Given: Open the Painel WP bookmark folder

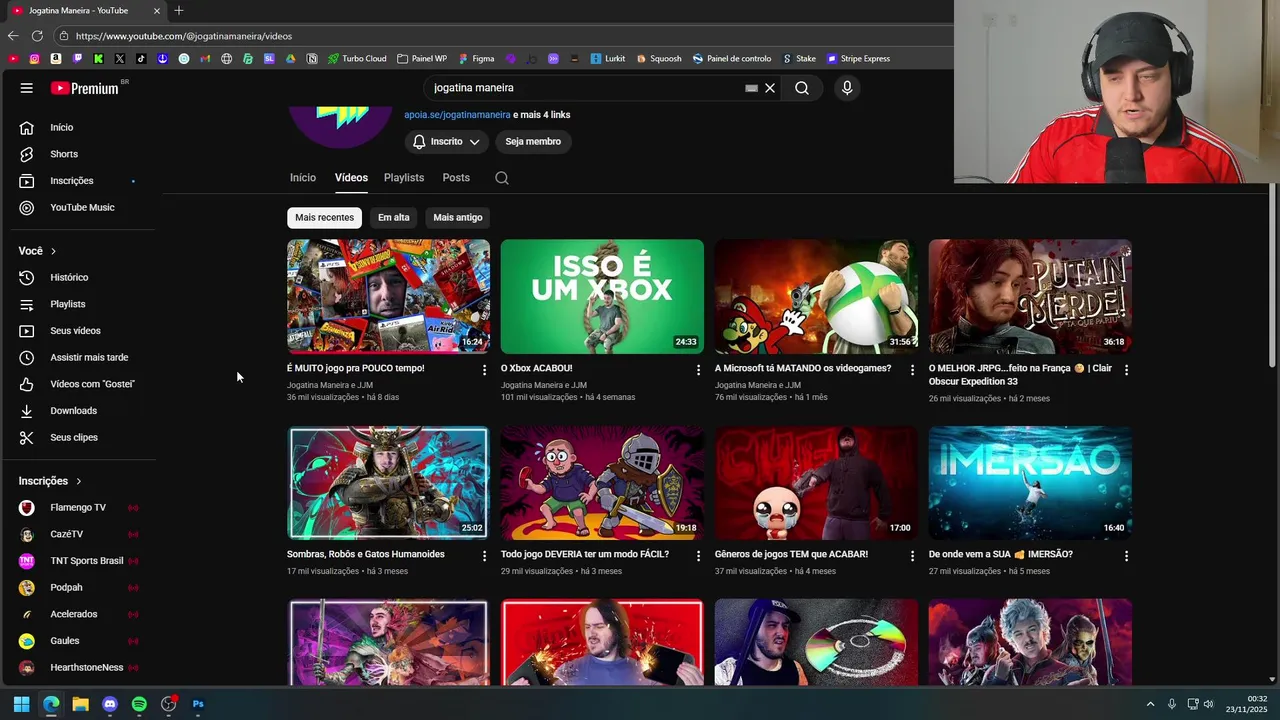Looking at the screenshot, I should 422,59.
